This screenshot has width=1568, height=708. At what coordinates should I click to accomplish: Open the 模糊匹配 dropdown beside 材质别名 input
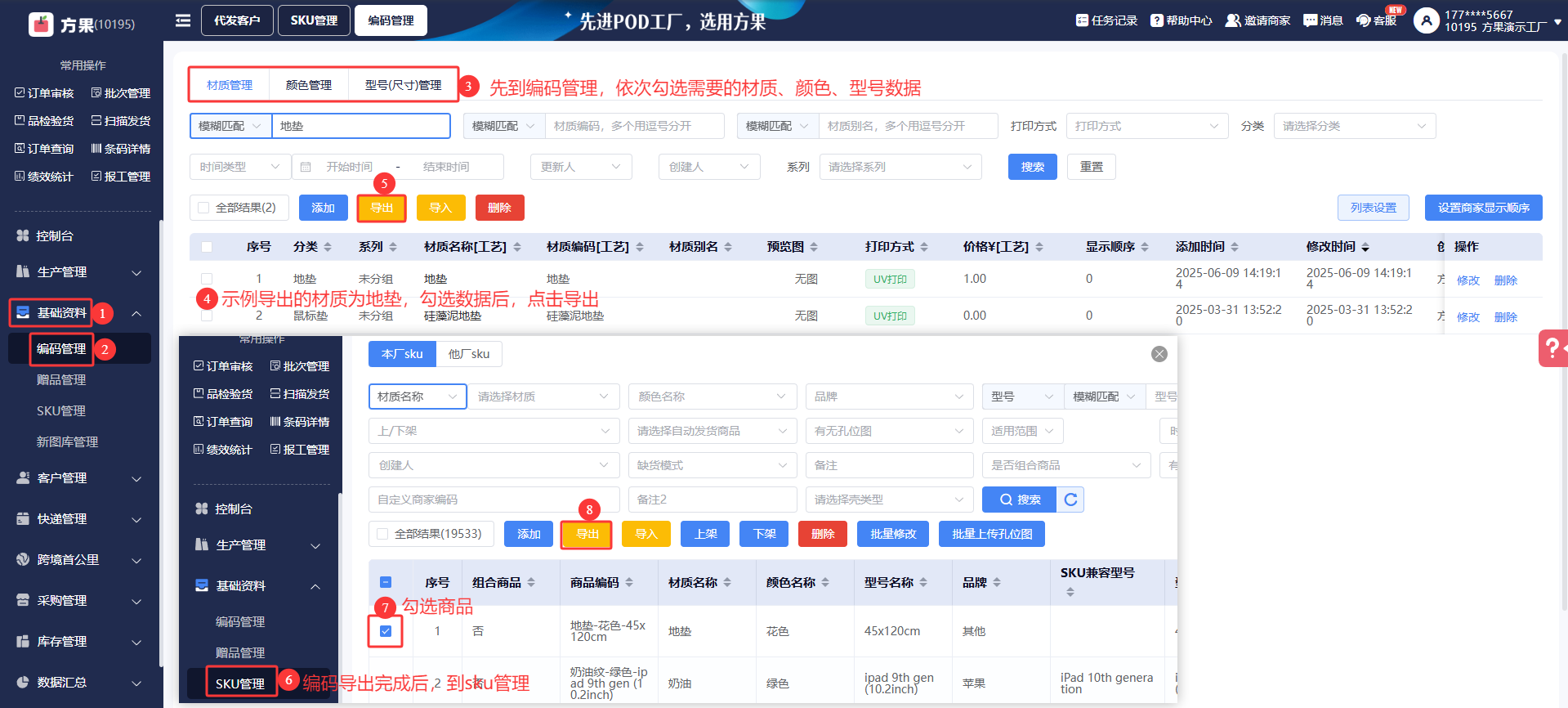pos(778,126)
